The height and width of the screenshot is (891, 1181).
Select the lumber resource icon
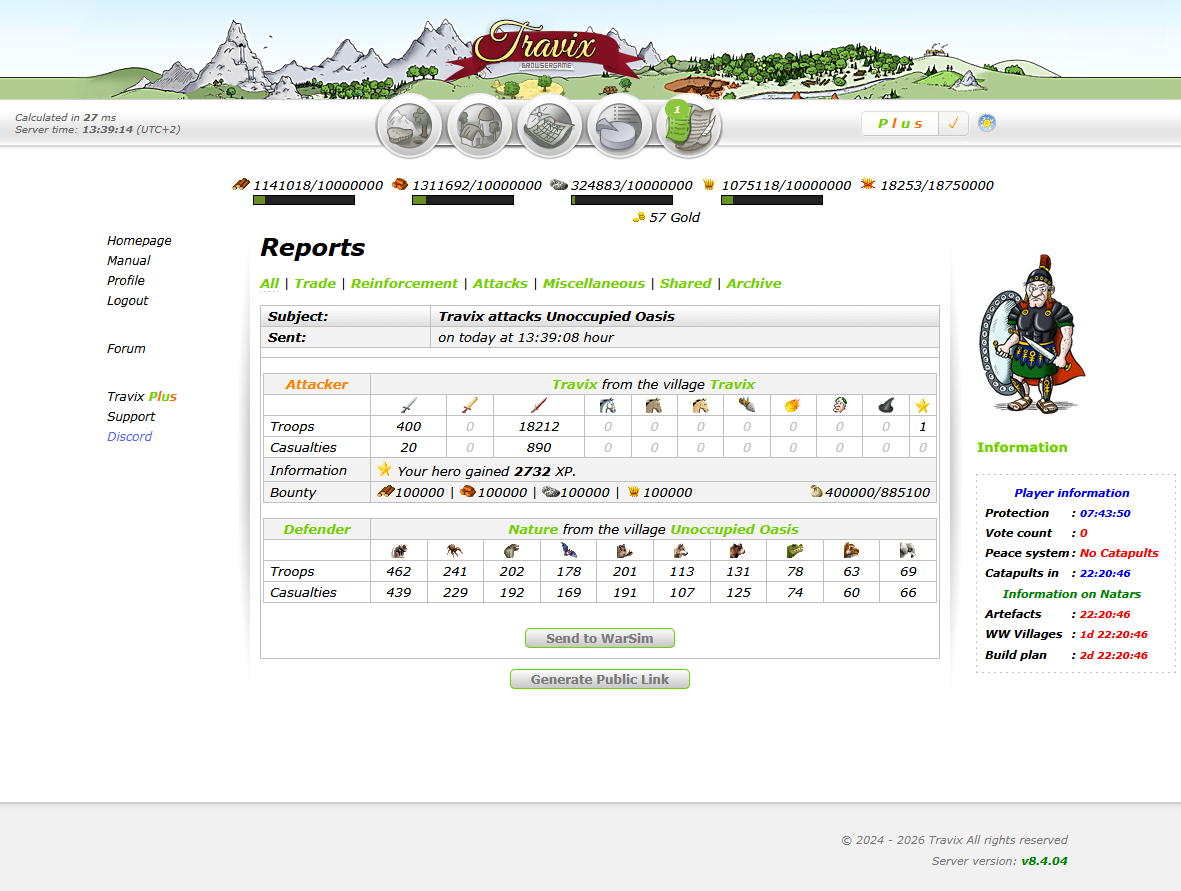[240, 185]
